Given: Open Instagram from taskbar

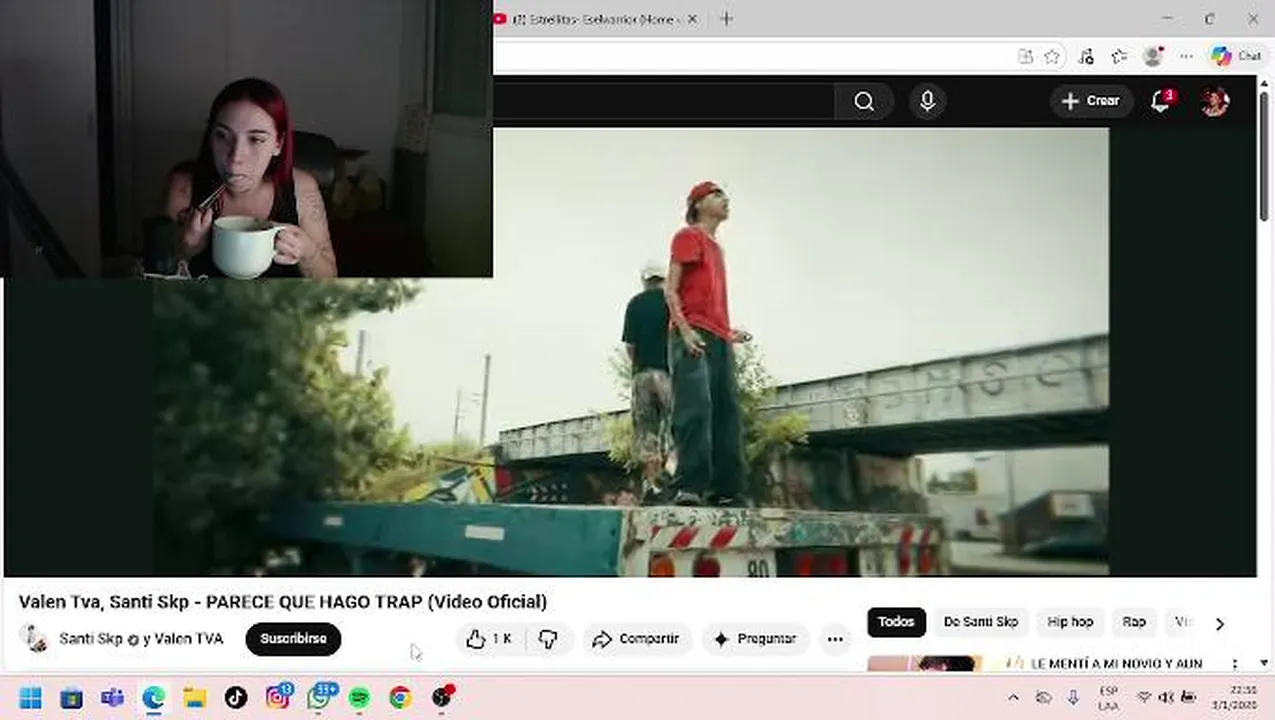Looking at the screenshot, I should [x=277, y=698].
